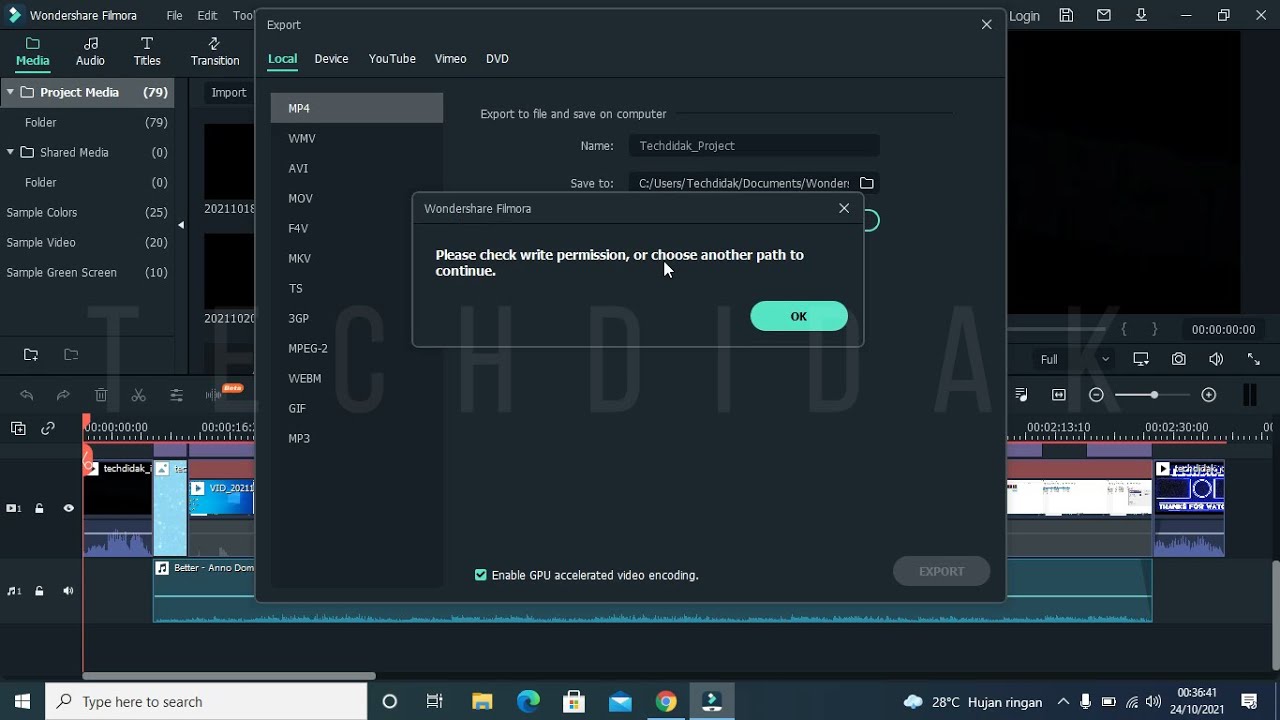Viewport: 1280px width, 720px height.
Task: Open the Media tab
Action: (32, 51)
